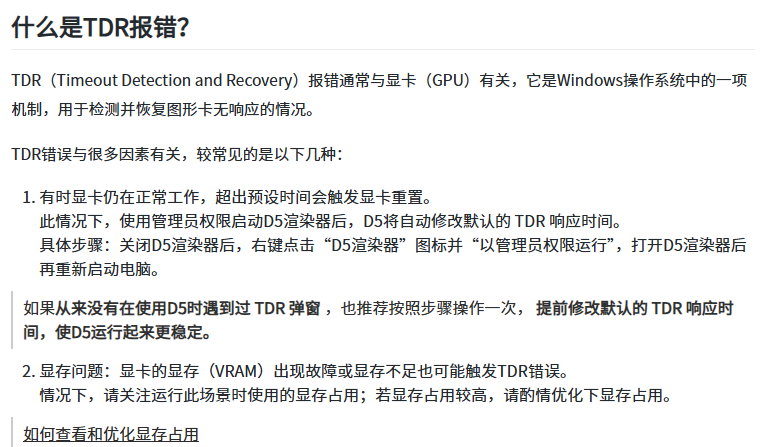Click the line 机制，用于检测并恢复图形卡无响应的情况

pos(163,109)
